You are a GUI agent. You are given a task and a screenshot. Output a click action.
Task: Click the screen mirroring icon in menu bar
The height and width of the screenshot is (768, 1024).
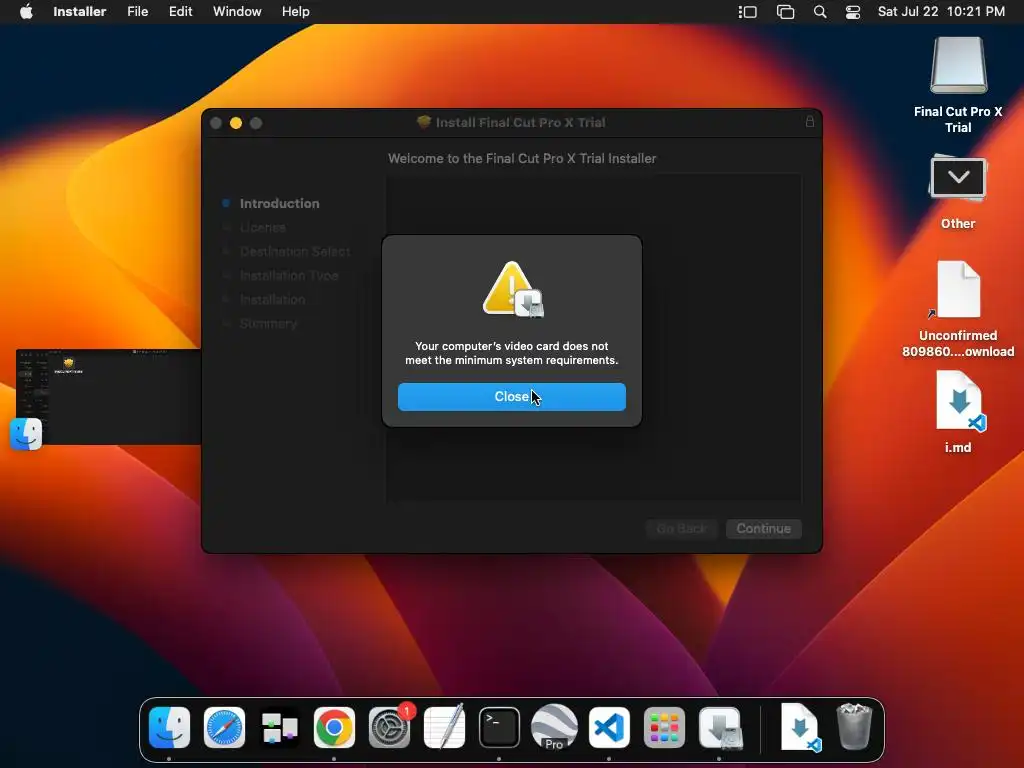coord(785,12)
